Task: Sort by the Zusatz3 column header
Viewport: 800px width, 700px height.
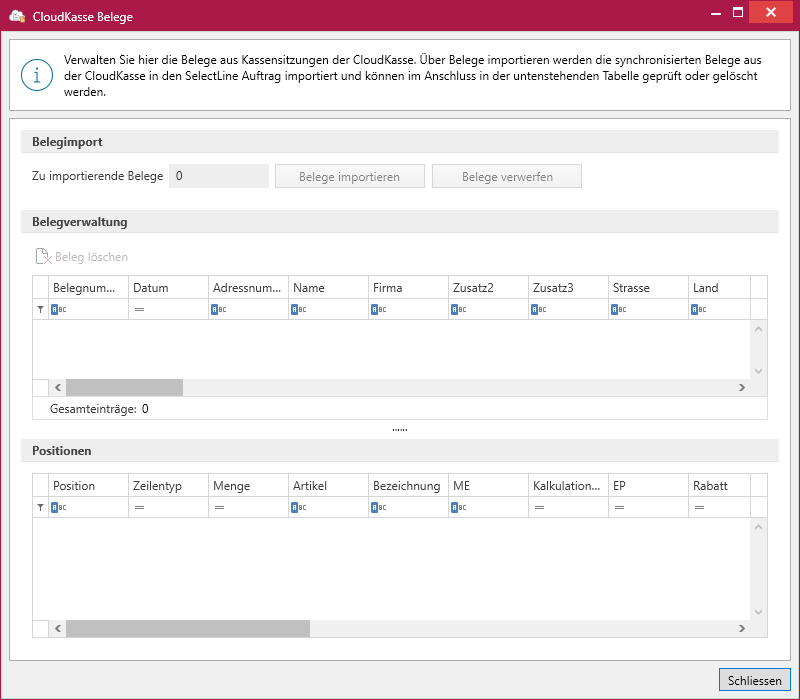Action: pyautogui.click(x=569, y=287)
